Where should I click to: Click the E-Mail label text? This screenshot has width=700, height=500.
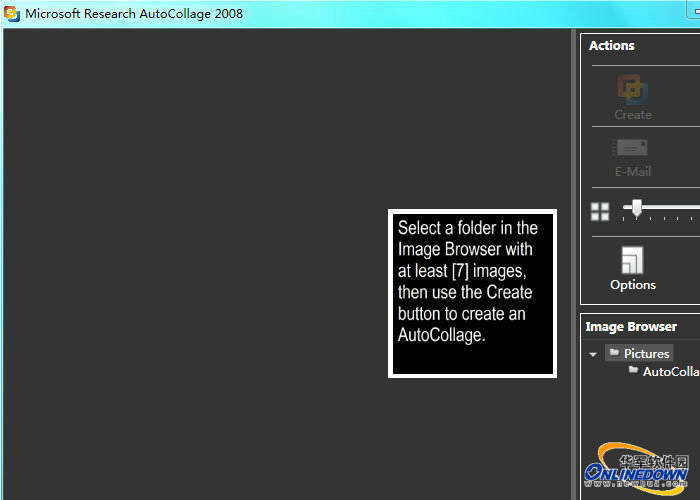[633, 171]
